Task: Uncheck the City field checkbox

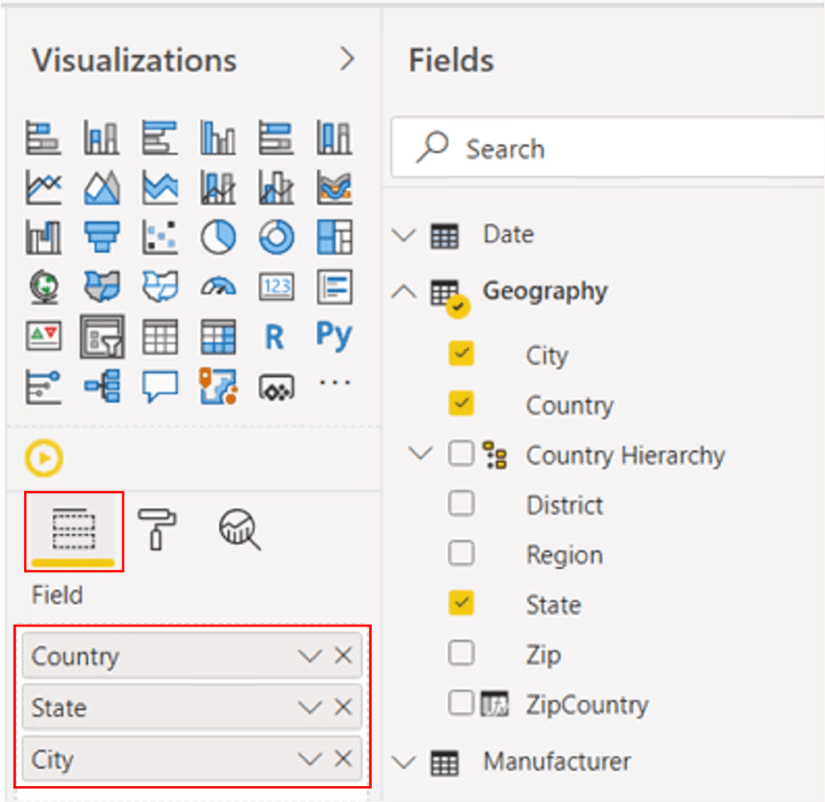Action: coord(461,354)
